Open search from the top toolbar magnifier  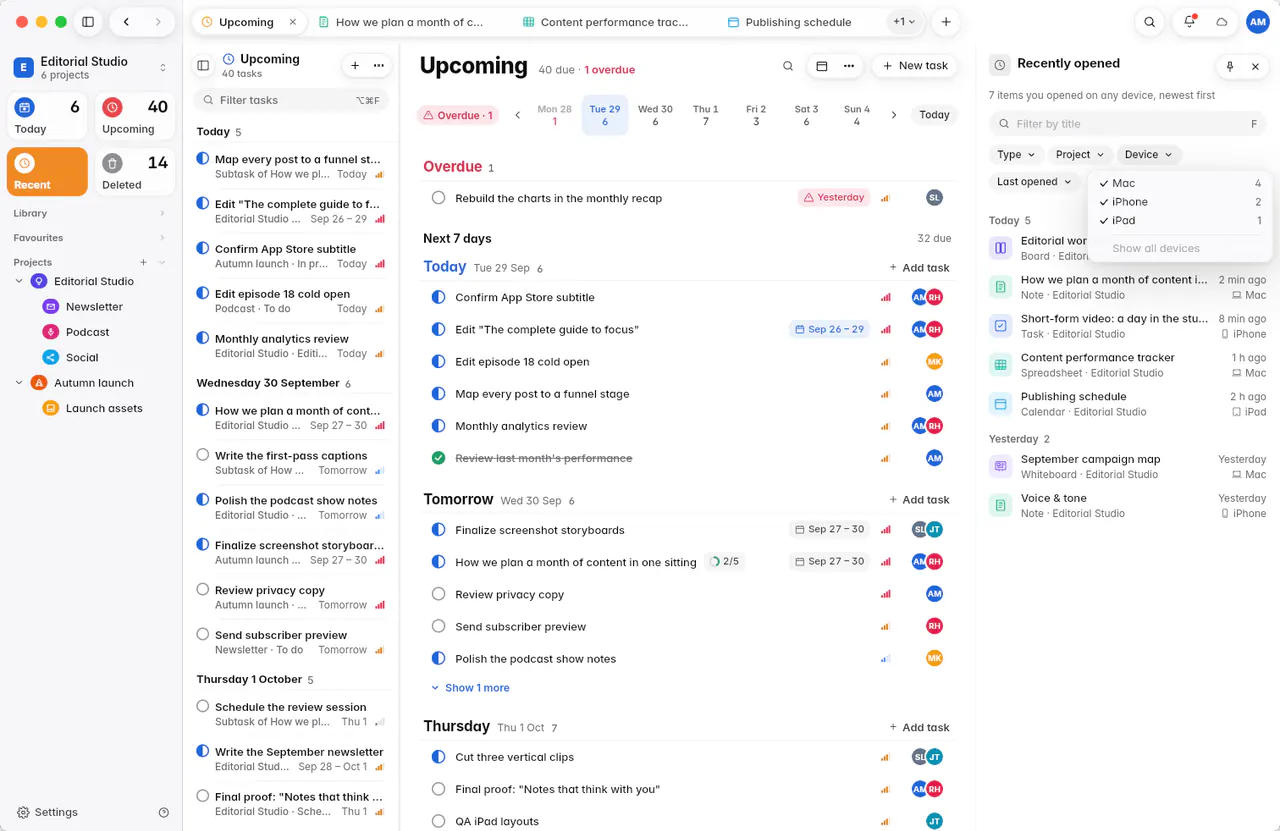tap(1150, 22)
